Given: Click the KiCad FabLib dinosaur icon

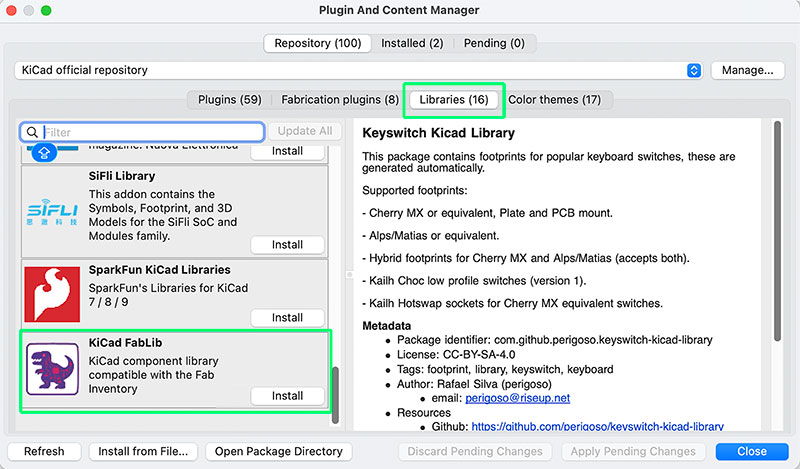Looking at the screenshot, I should 52,370.
